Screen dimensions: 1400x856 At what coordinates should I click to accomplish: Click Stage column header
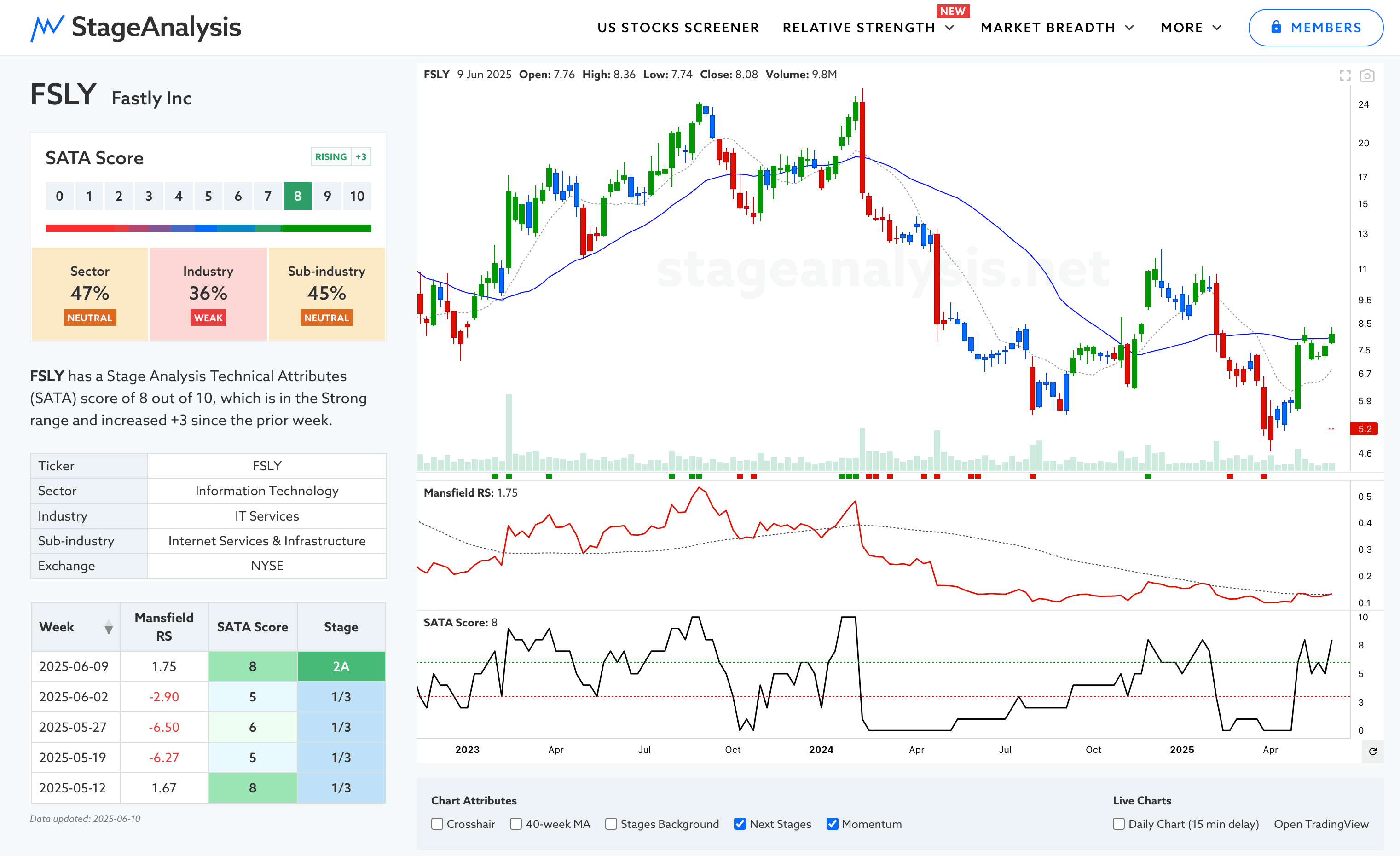click(x=341, y=626)
